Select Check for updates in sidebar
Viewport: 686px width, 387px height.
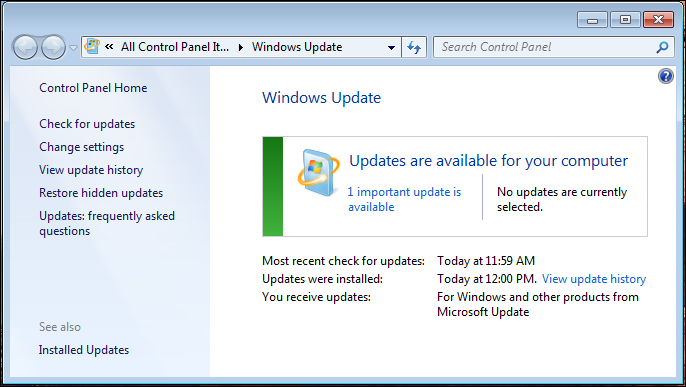click(87, 124)
